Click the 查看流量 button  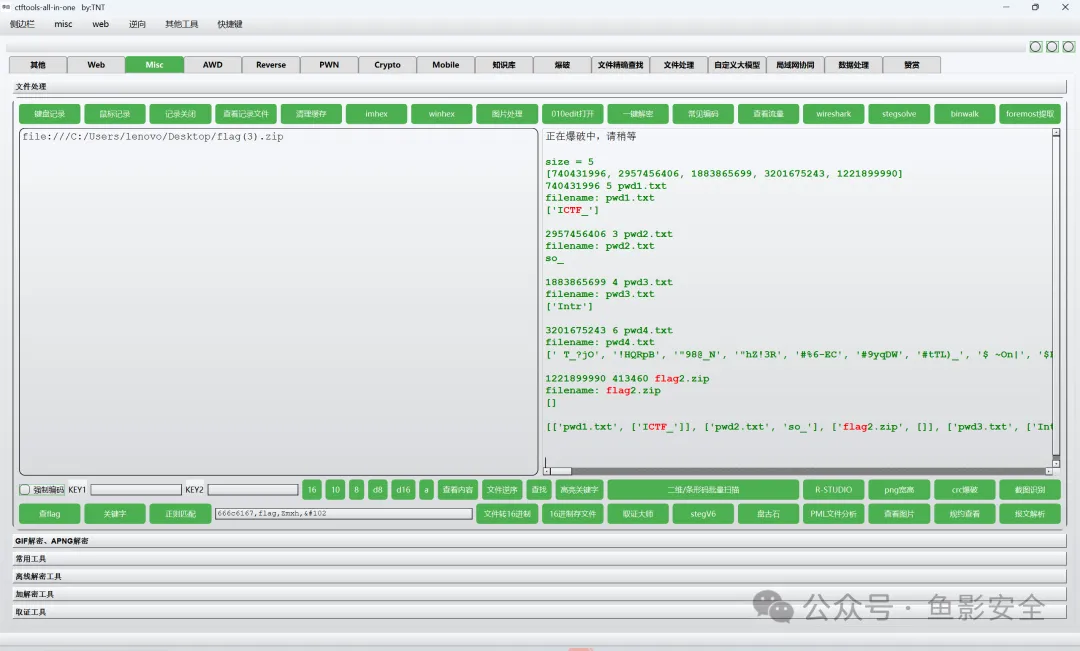pyautogui.click(x=769, y=114)
